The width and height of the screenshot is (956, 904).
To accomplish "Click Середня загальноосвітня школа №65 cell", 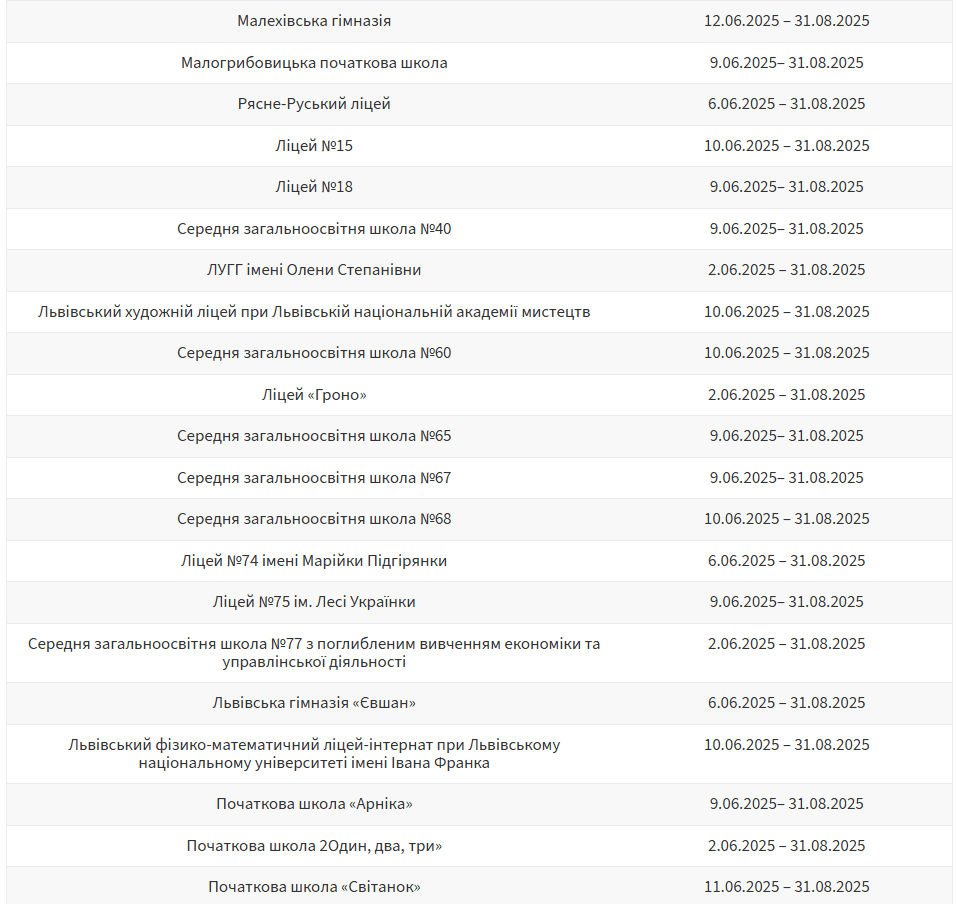I will (x=314, y=436).
